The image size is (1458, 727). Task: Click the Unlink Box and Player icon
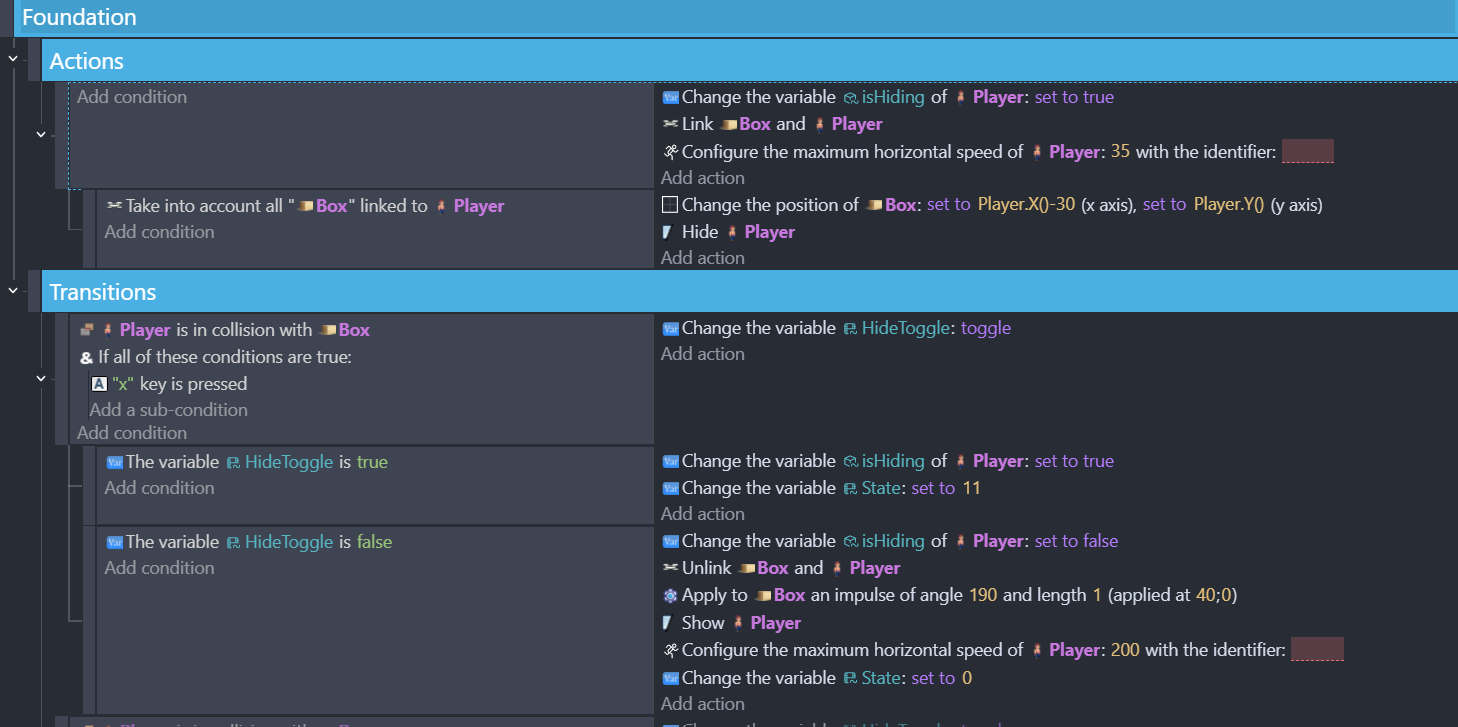(x=671, y=568)
